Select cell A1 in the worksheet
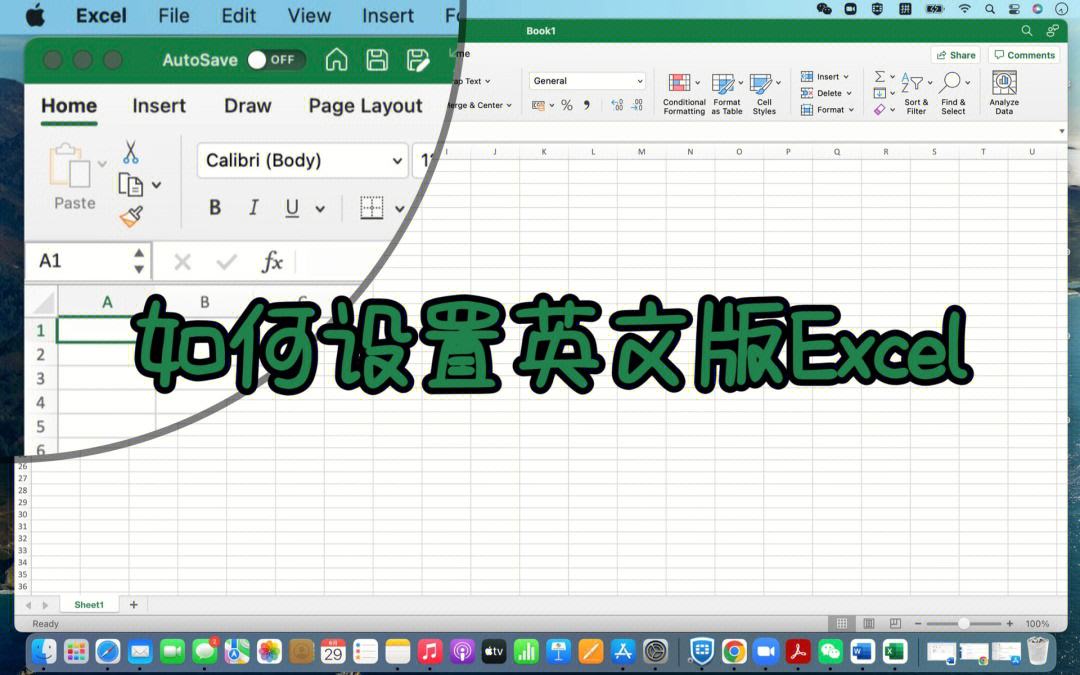 click(x=106, y=330)
